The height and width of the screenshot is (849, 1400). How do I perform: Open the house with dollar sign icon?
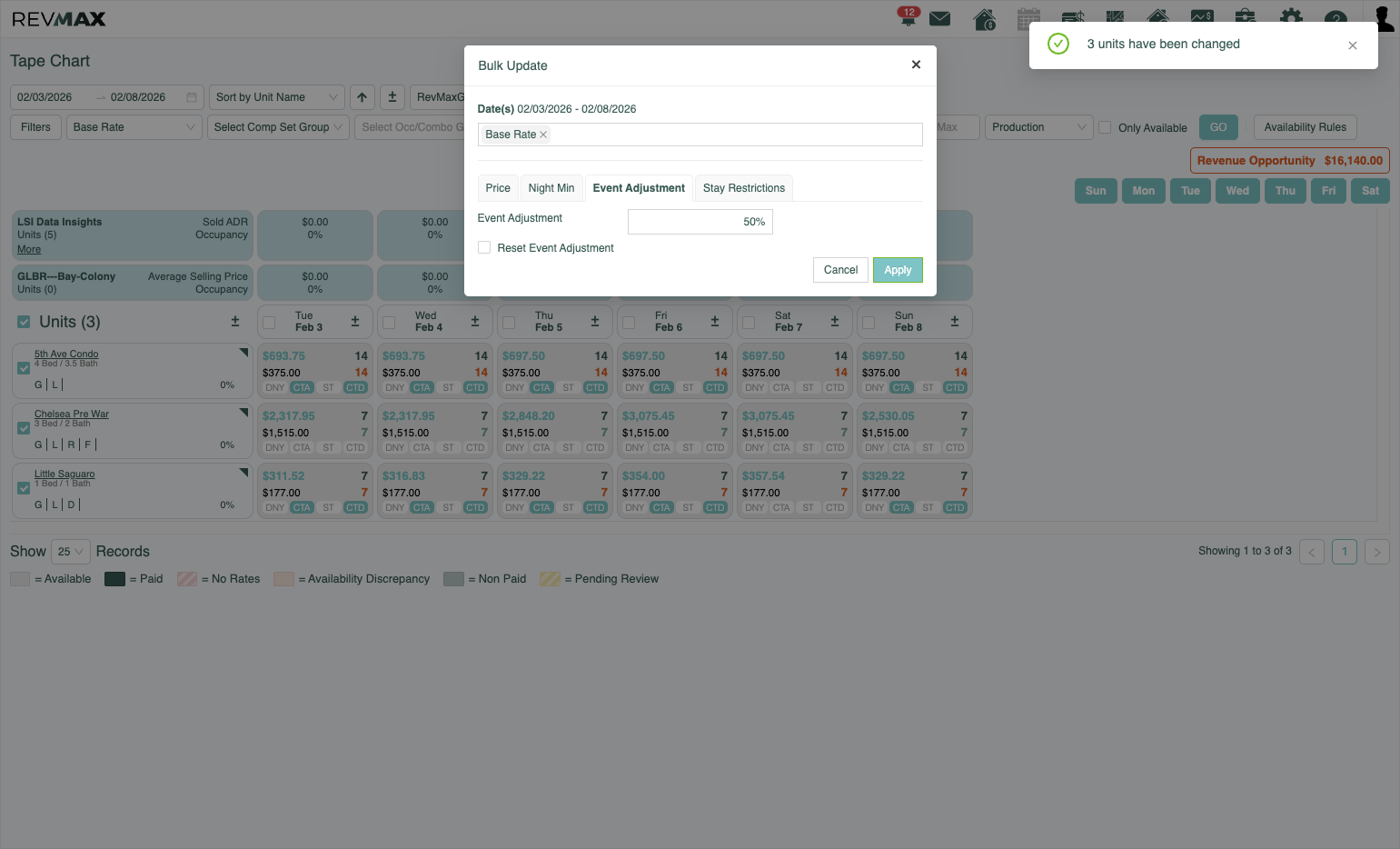coord(985,19)
